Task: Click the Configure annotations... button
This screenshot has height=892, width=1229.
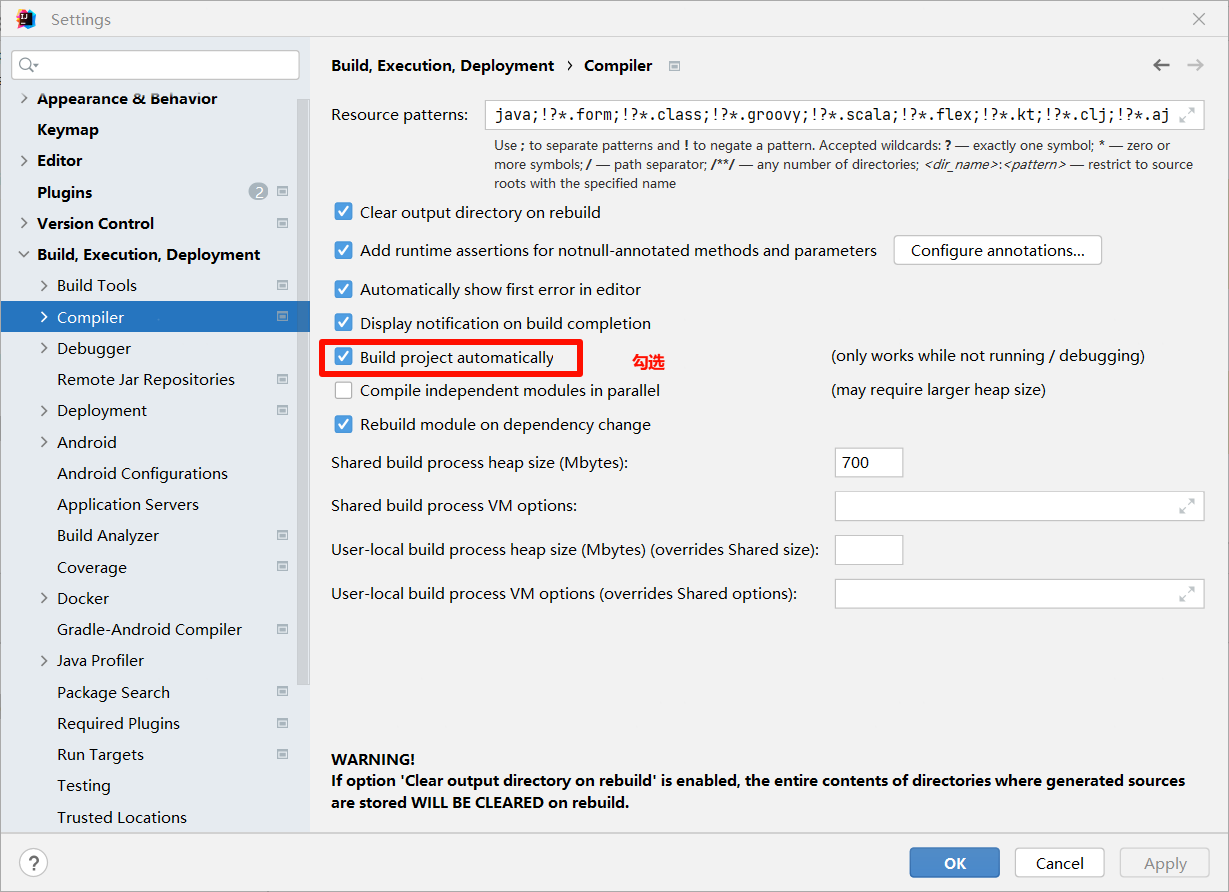Action: [x=997, y=250]
